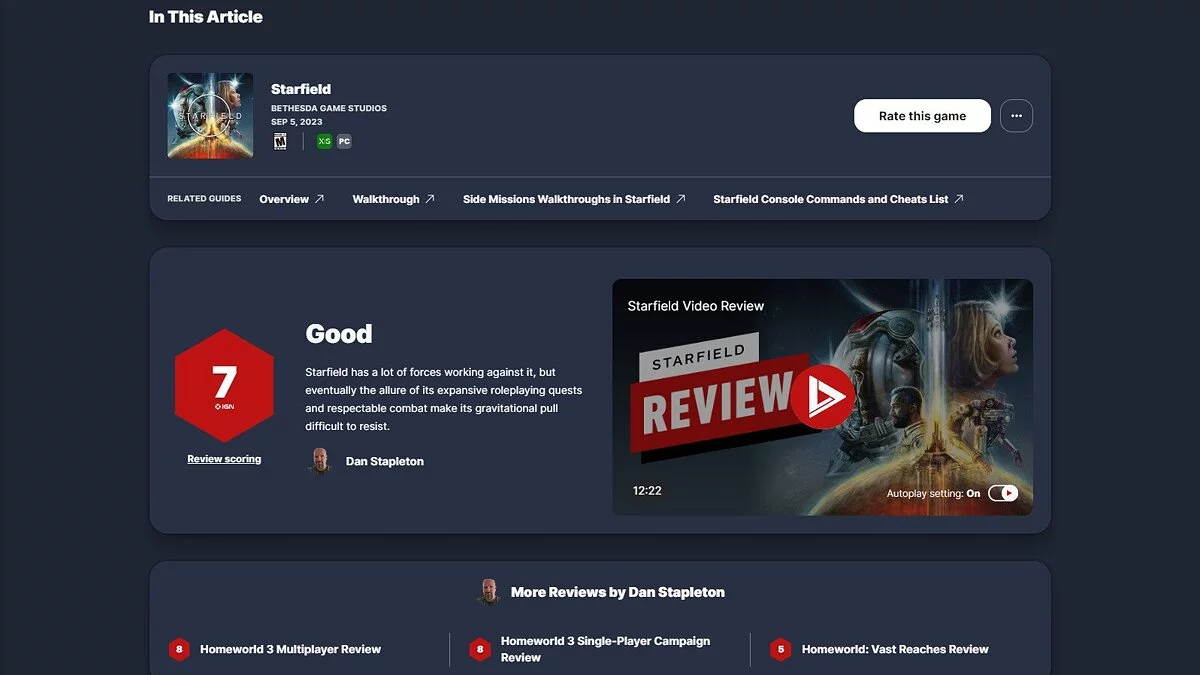Click avatar beside More Reviews by Dan Stapleton
Viewport: 1200px width, 675px height.
coord(489,591)
